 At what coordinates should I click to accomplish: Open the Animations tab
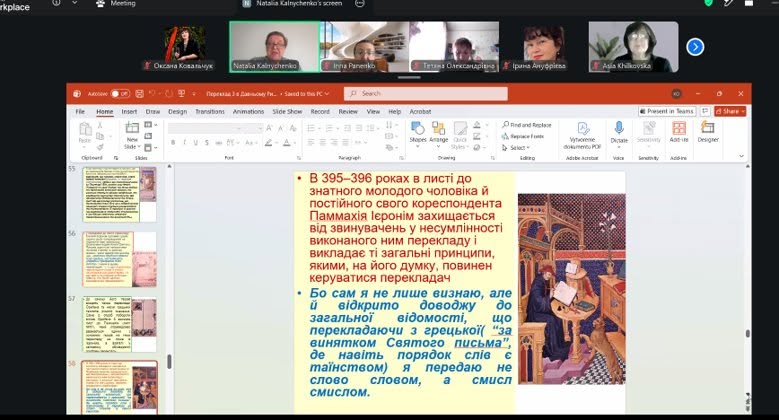[x=248, y=112]
